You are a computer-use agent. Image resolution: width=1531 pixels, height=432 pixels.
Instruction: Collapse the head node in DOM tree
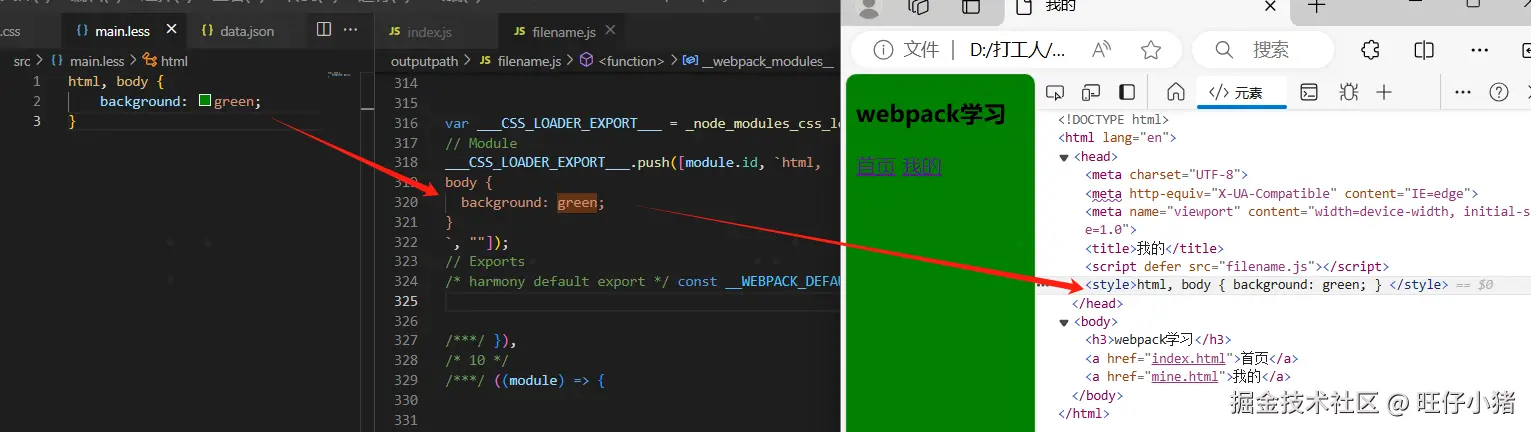[1064, 157]
